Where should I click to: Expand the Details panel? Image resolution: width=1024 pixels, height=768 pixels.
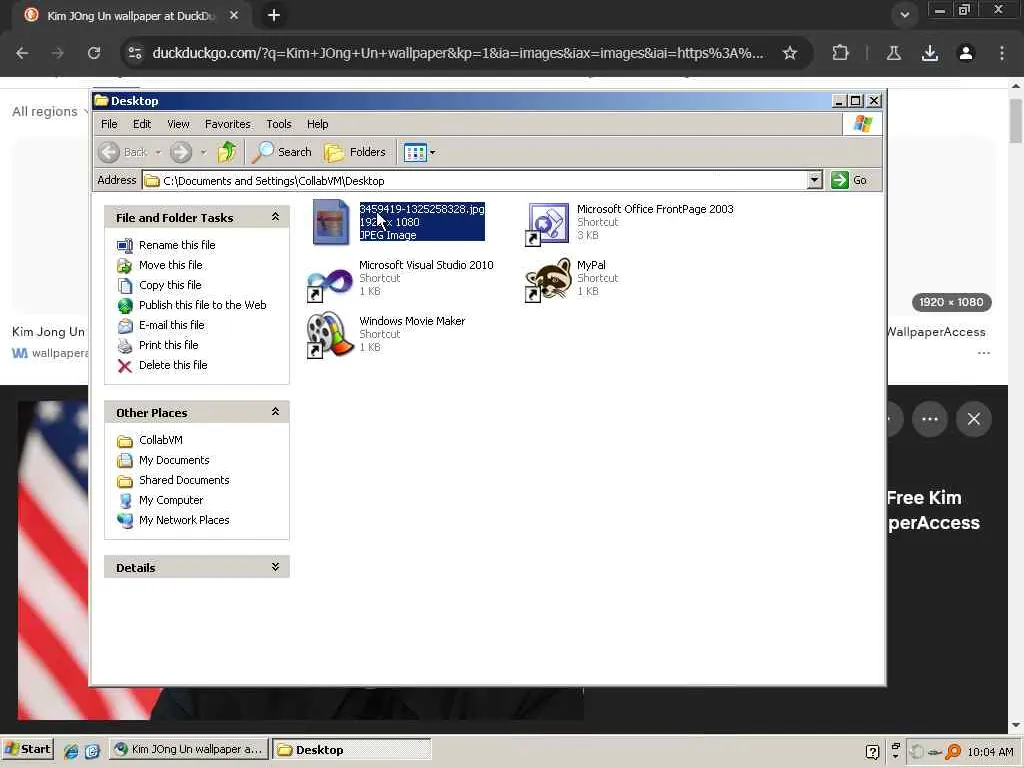(x=275, y=567)
